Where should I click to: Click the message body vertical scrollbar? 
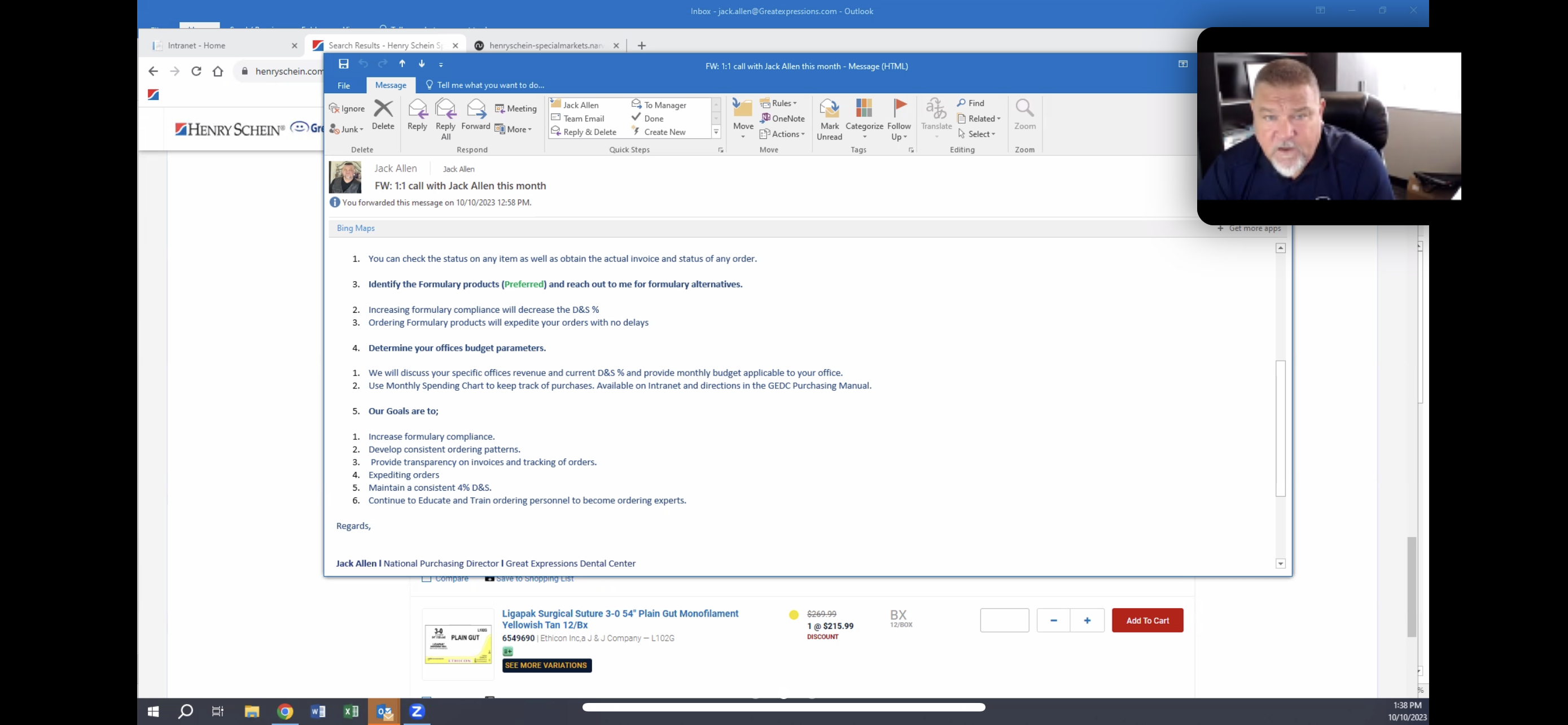[x=1280, y=427]
